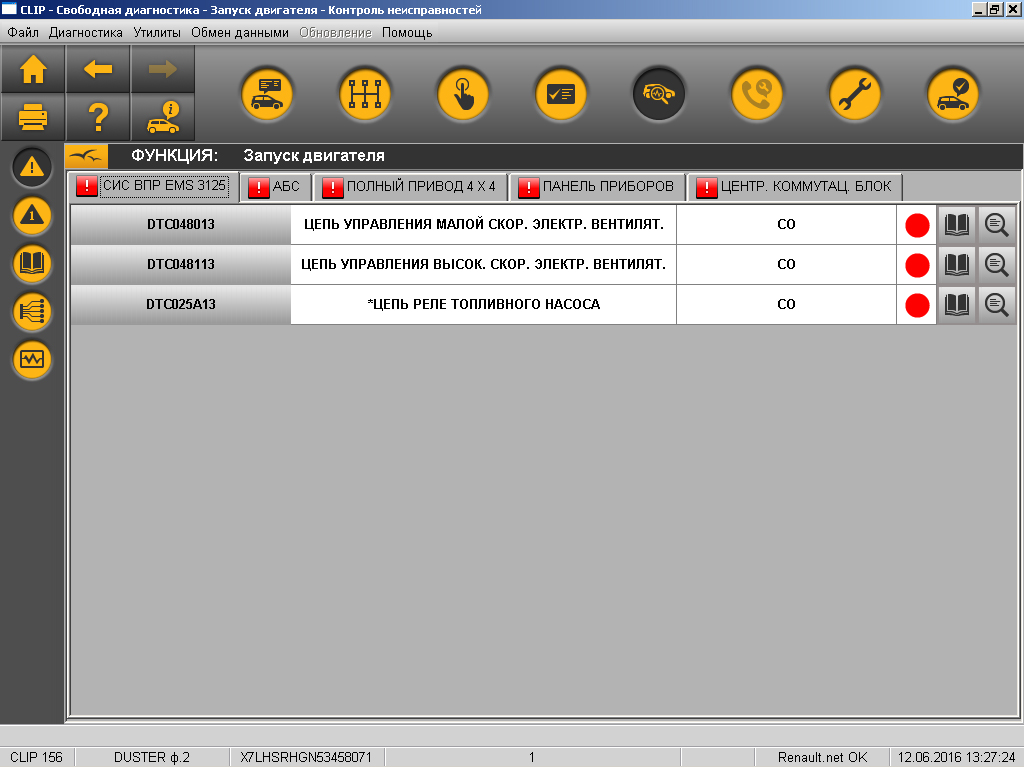Select the dark car diagnostic magnifier icon
Viewport: 1024px width, 768px height.
[659, 94]
